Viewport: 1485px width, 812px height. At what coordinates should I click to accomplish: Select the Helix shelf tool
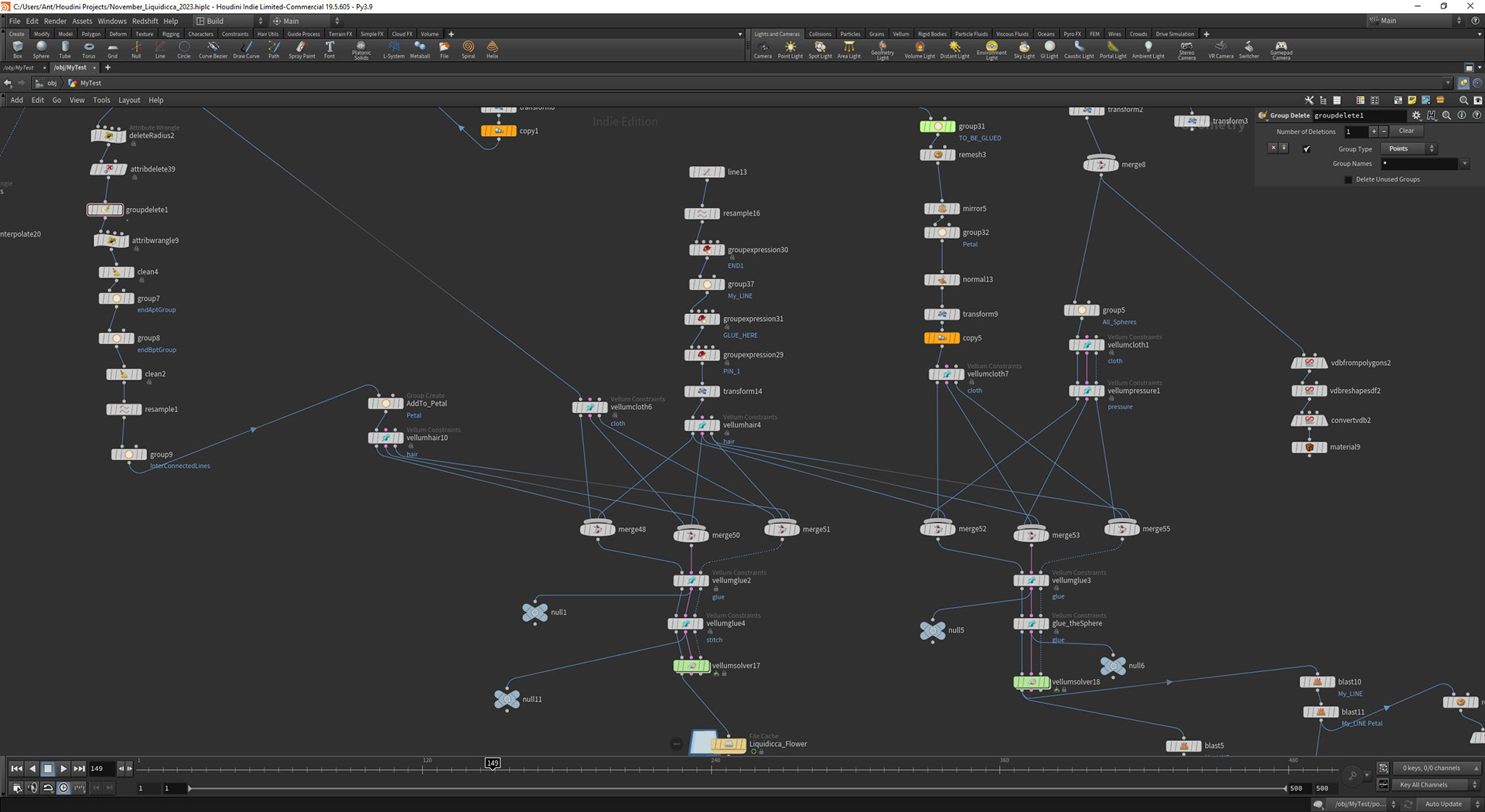[492, 49]
